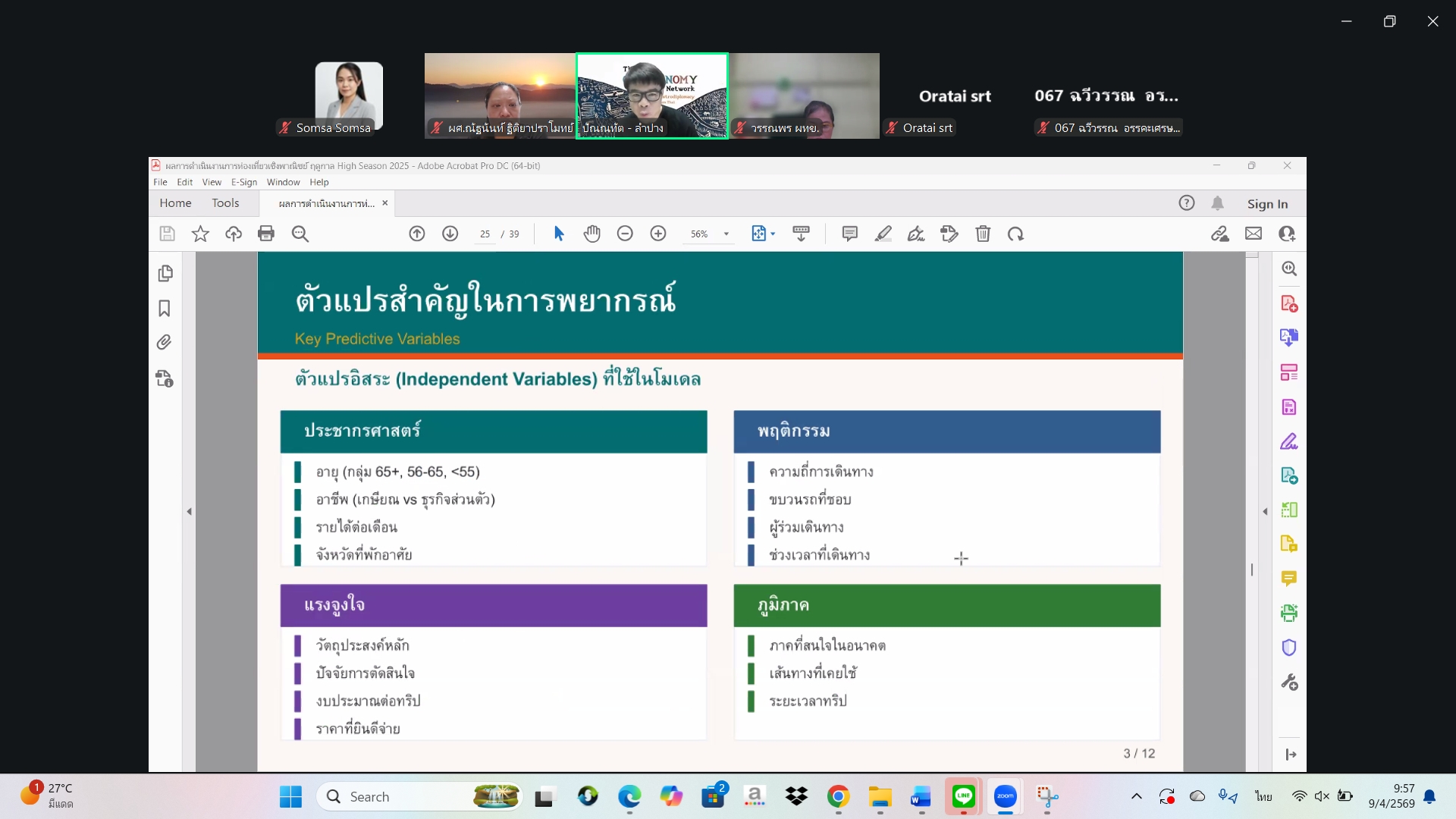The image size is (1456, 819).
Task: Click the Highlight text pen icon
Action: (883, 234)
